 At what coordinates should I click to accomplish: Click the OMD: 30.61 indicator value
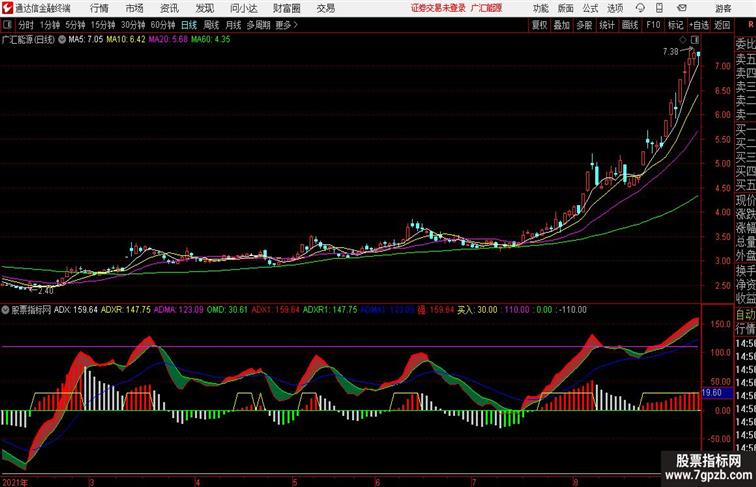(x=227, y=310)
